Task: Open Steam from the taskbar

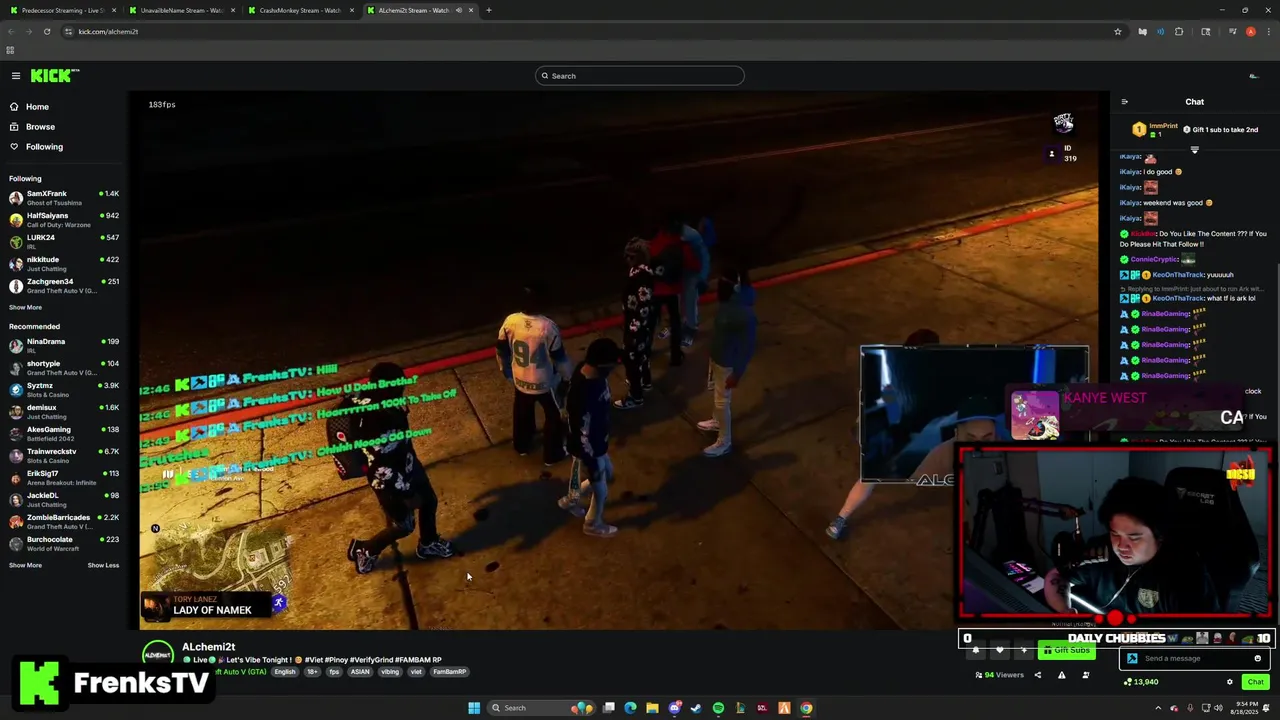Action: point(696,708)
